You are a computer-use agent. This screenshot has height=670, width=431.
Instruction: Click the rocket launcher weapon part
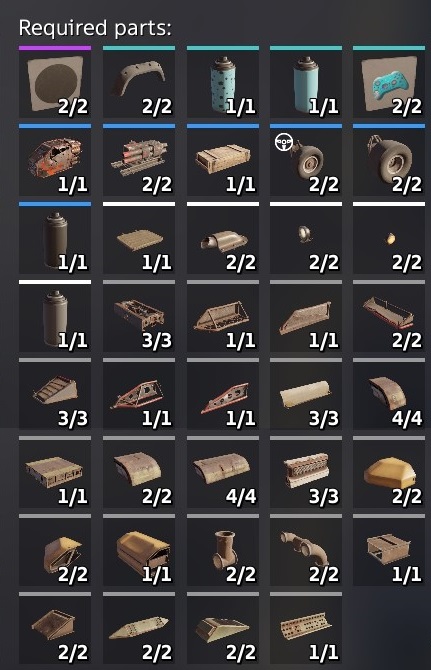coord(139,160)
